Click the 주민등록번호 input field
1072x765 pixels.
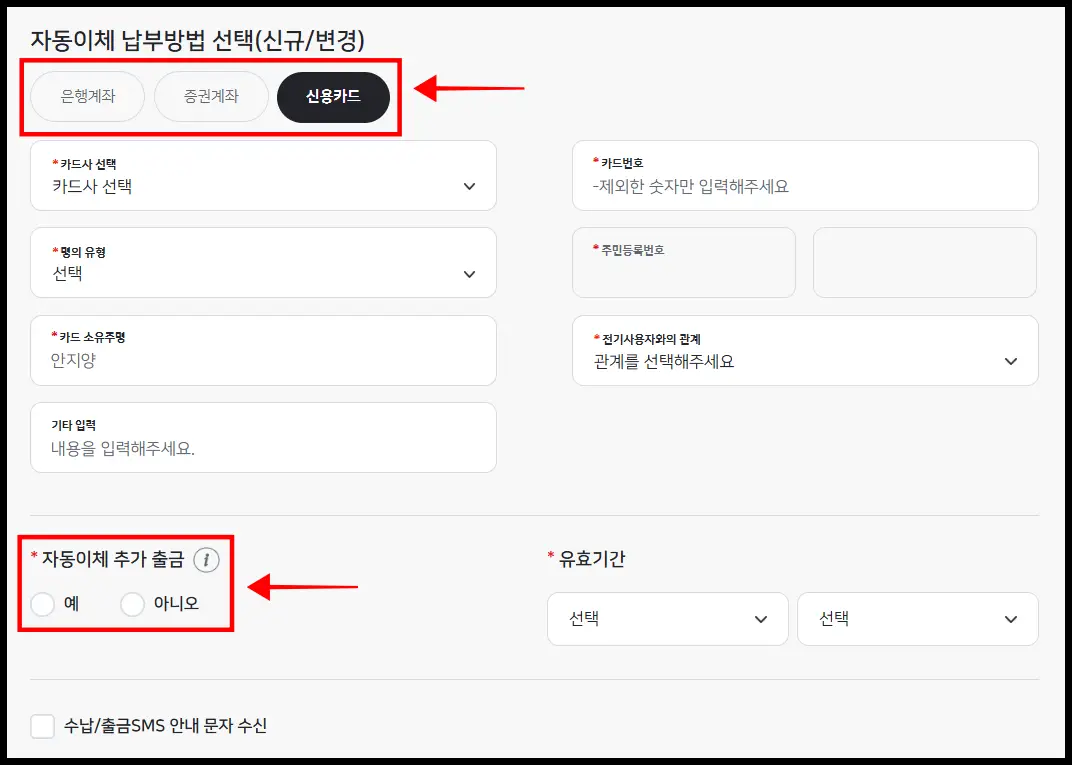point(684,263)
